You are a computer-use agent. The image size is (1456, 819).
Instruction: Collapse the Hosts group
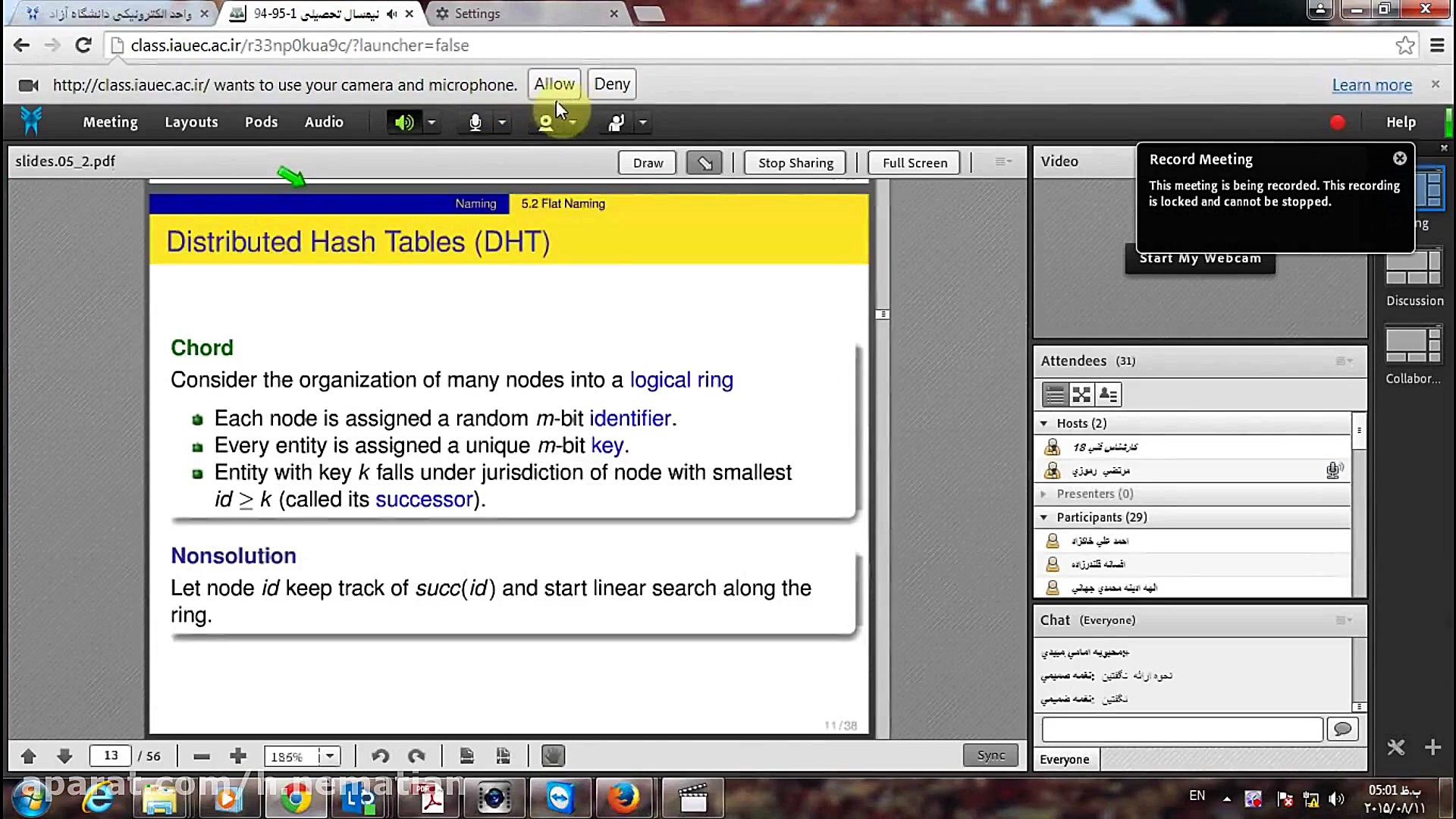[1044, 424]
